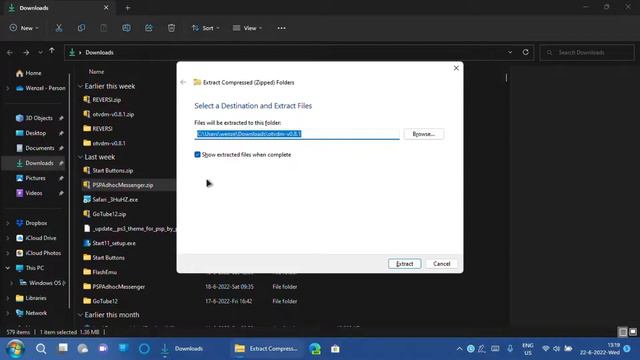The image size is (640, 360).
Task: Click the Wi-Fi network tray icon
Action: [545, 349]
